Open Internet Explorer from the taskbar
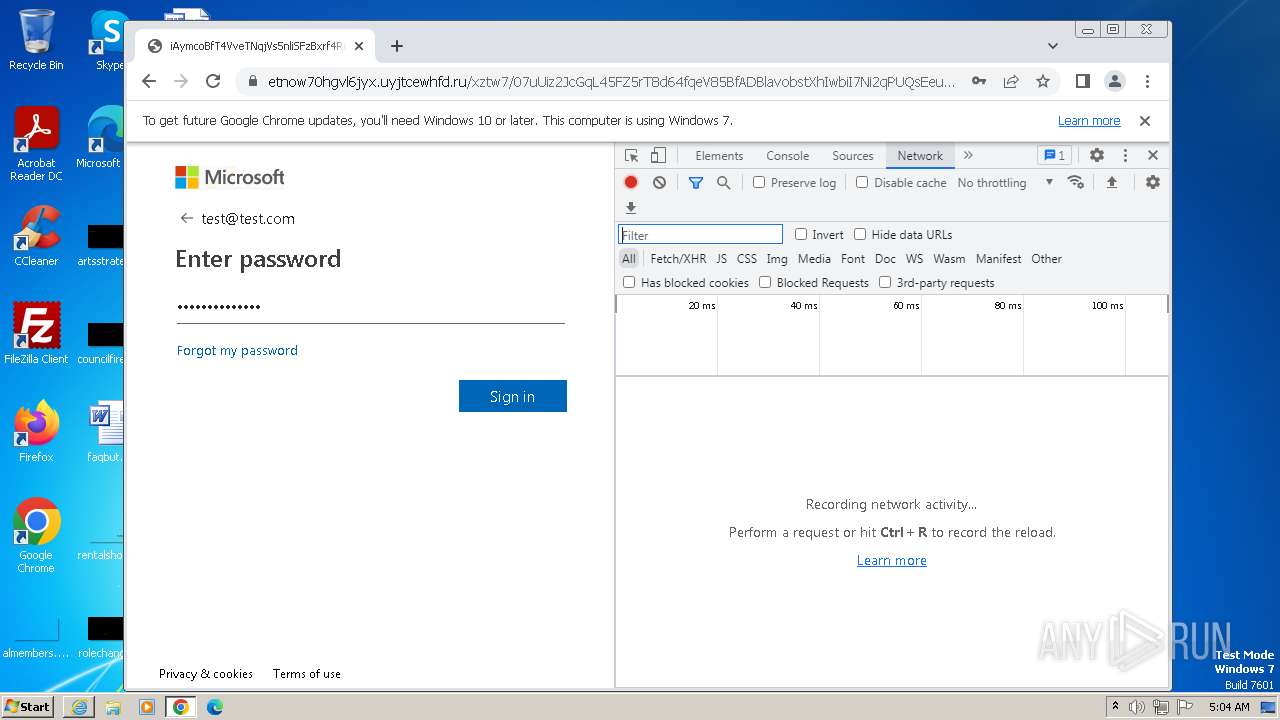Image resolution: width=1280 pixels, height=720 pixels. (x=79, y=707)
